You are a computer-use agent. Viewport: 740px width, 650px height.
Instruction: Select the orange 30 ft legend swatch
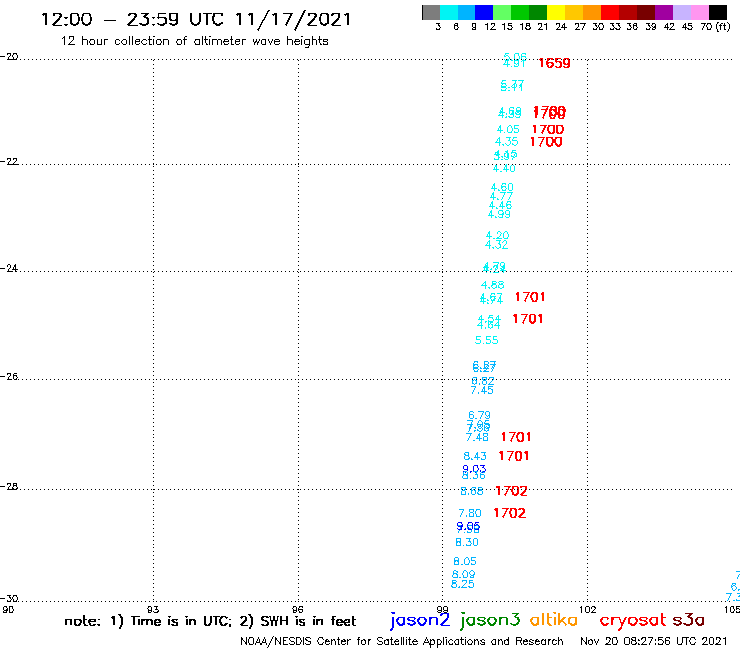(x=592, y=12)
